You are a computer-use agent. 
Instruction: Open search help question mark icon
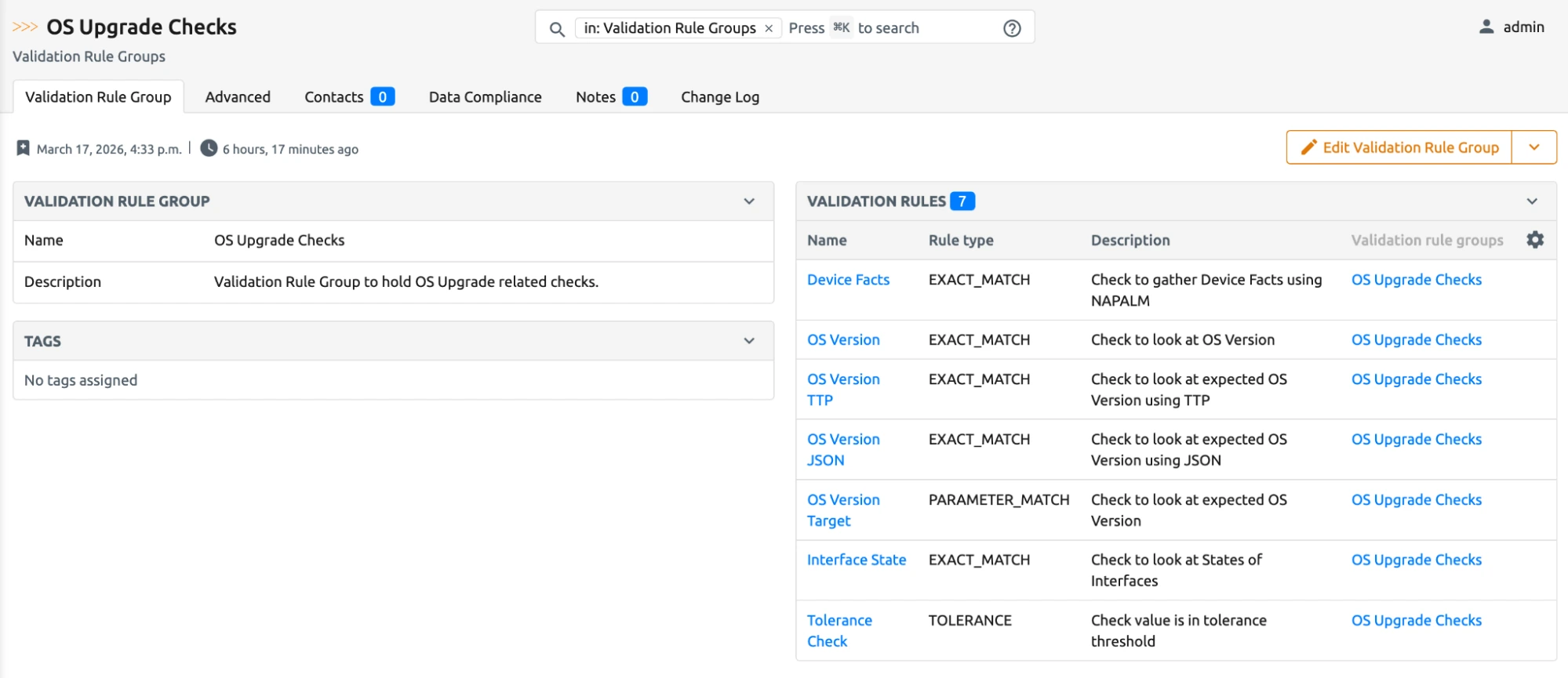(x=1012, y=28)
